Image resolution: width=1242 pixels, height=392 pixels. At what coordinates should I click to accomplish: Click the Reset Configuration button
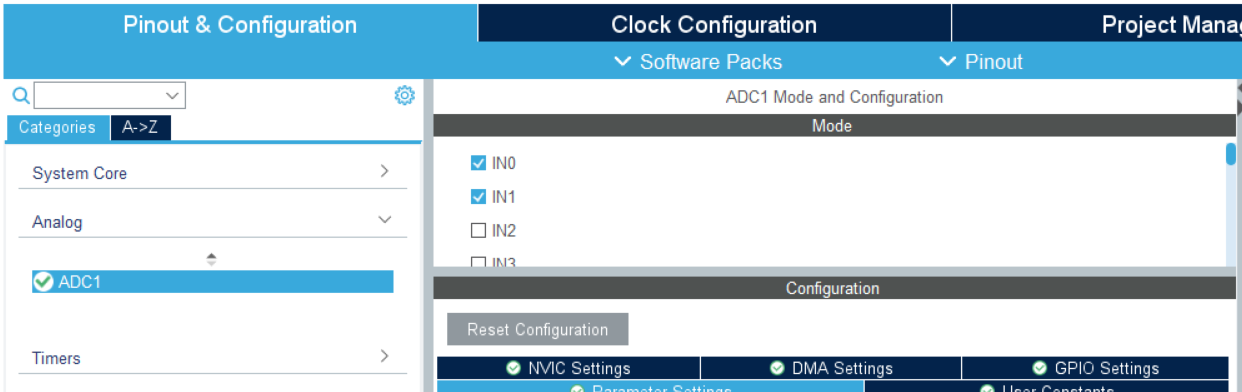[x=538, y=329]
